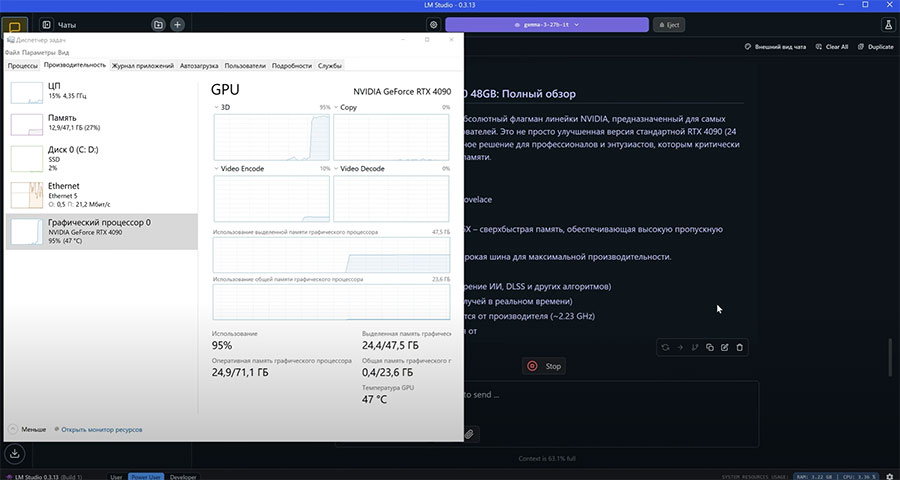
Task: Regenerate the assistant message
Action: tap(665, 347)
